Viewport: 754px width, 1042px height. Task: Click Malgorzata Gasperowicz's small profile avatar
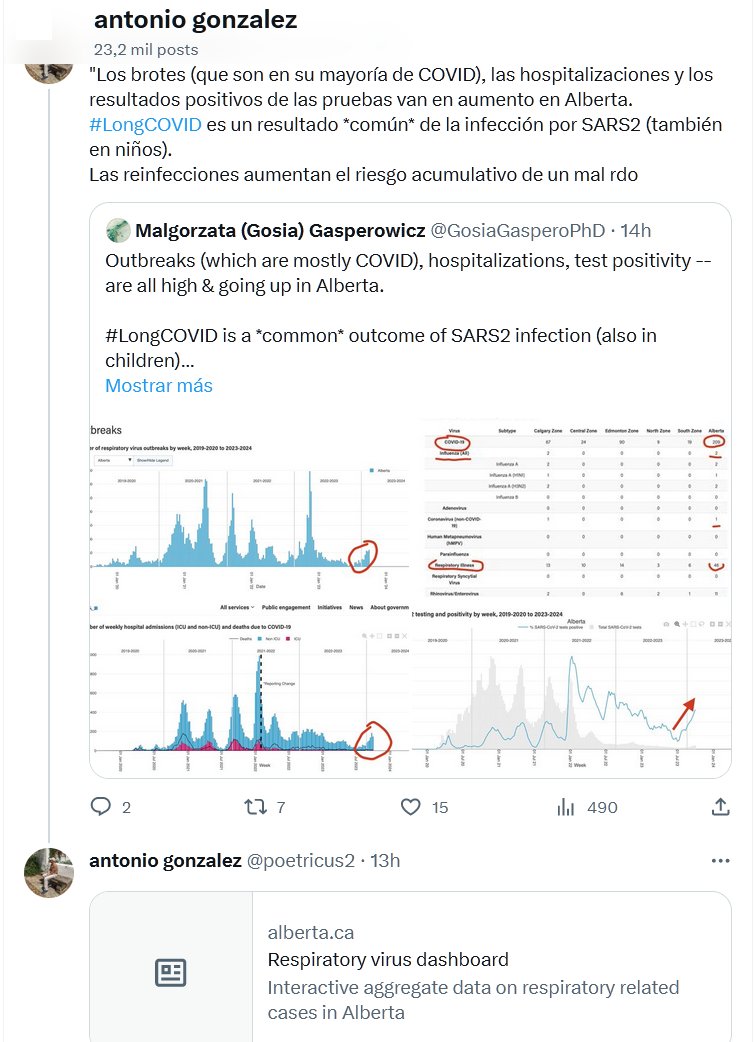coord(118,231)
